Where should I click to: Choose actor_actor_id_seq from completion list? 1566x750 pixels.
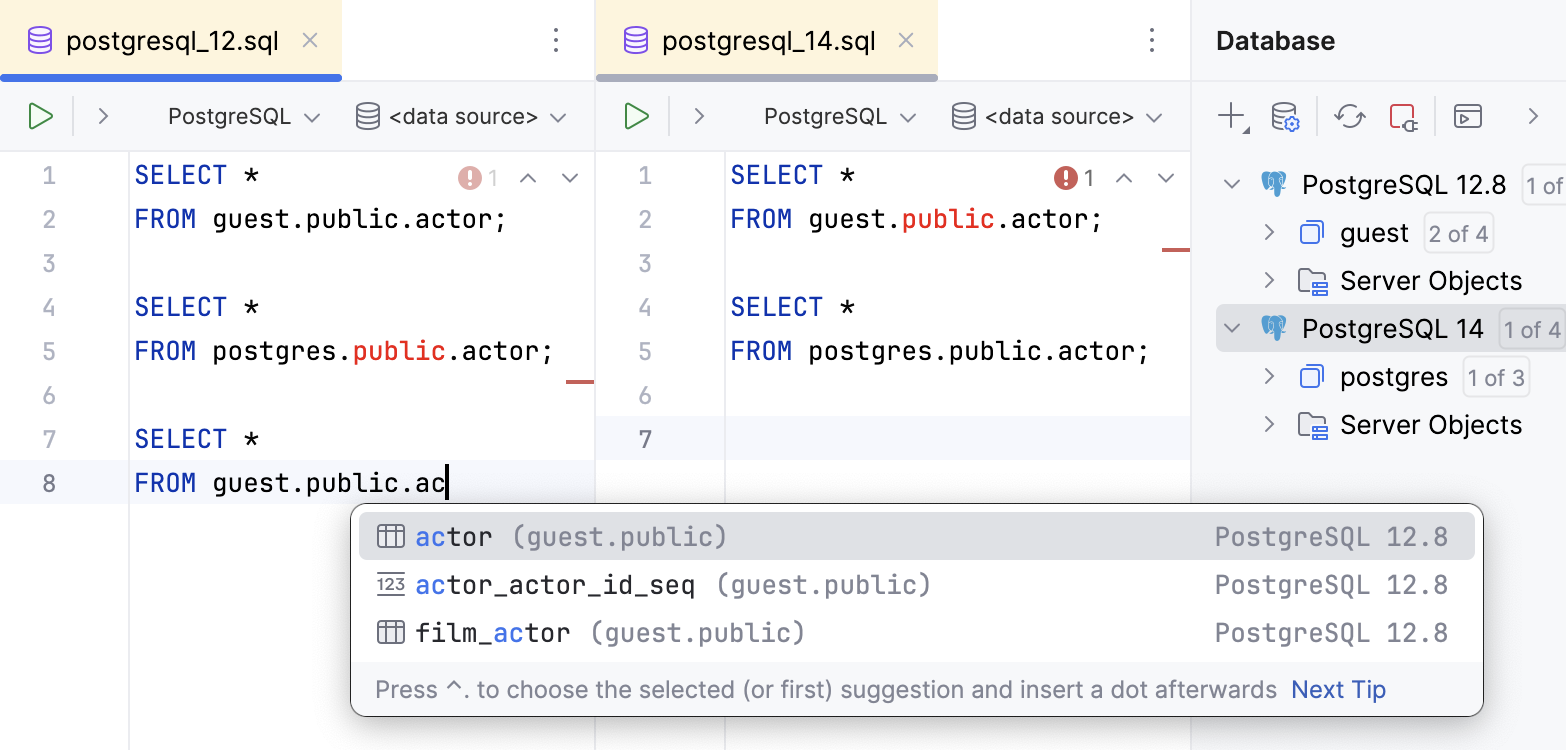click(555, 585)
